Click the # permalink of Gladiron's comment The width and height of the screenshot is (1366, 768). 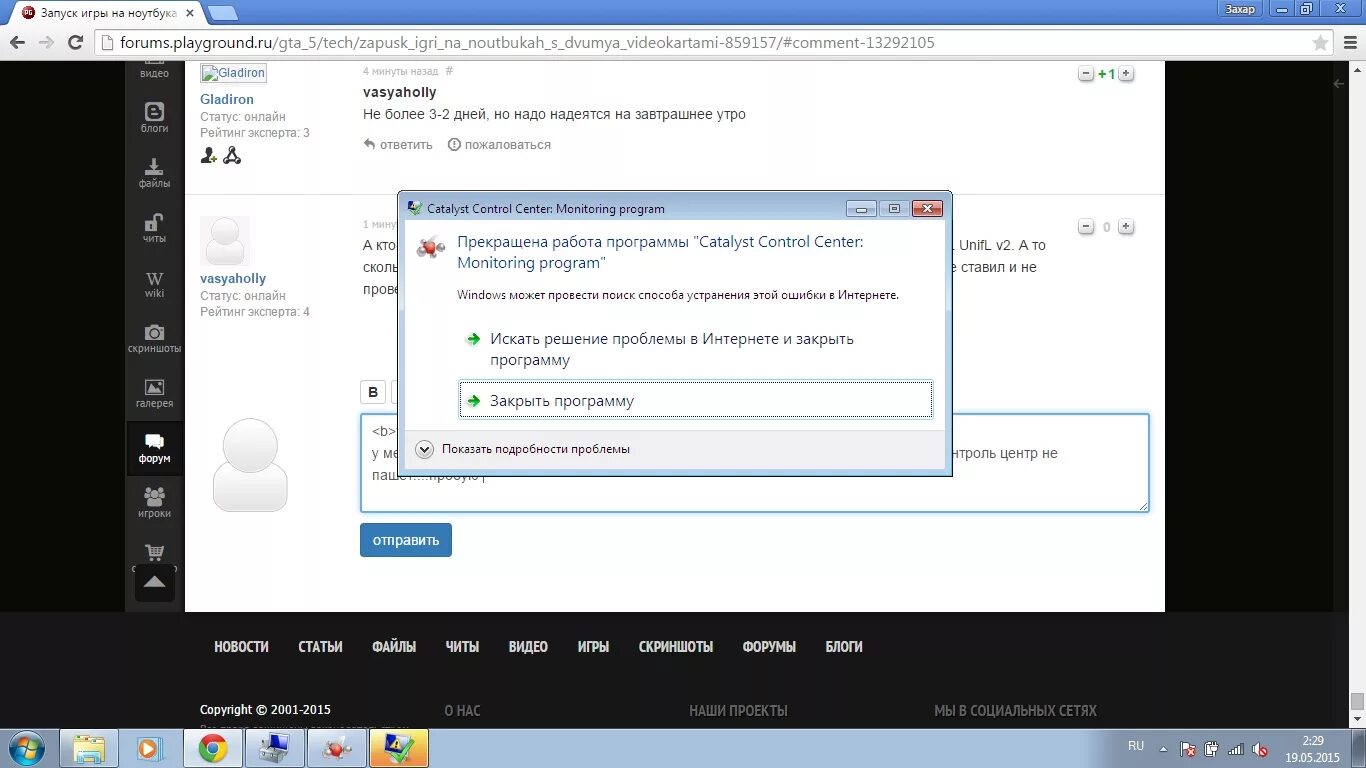[449, 71]
